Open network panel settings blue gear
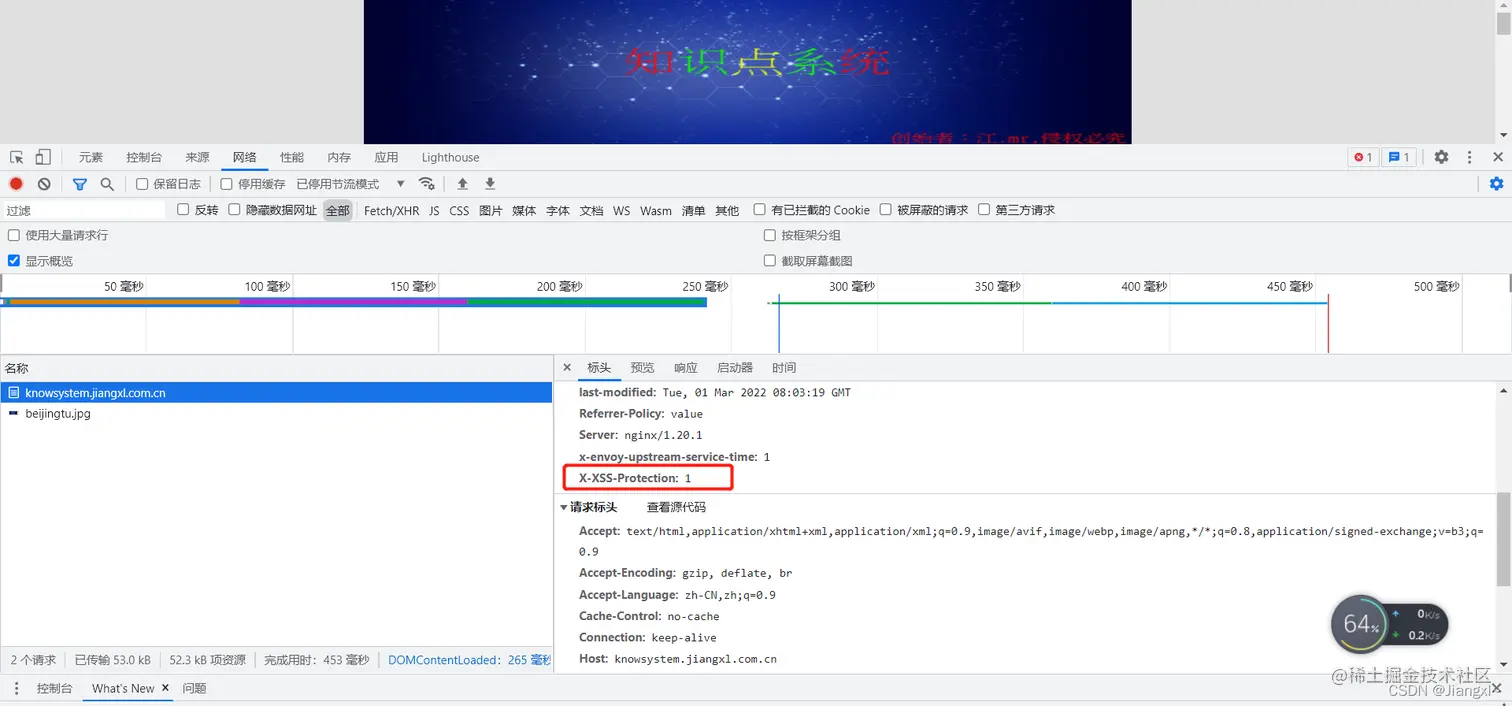Viewport: 1512px width, 706px height. [1496, 184]
